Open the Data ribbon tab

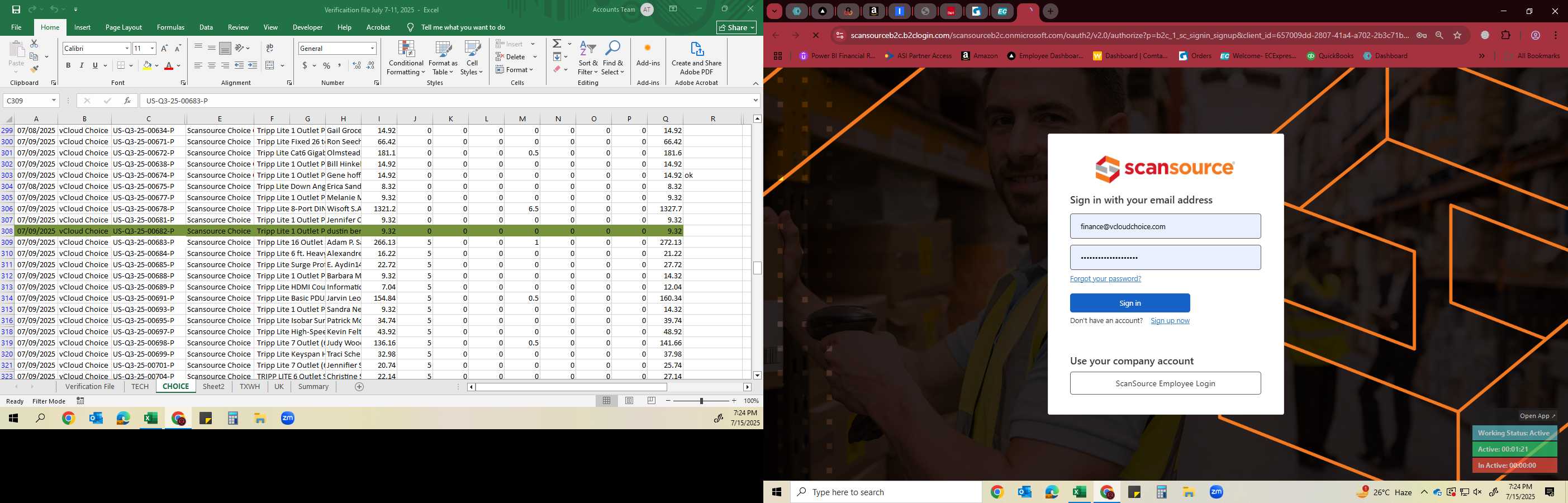click(206, 27)
